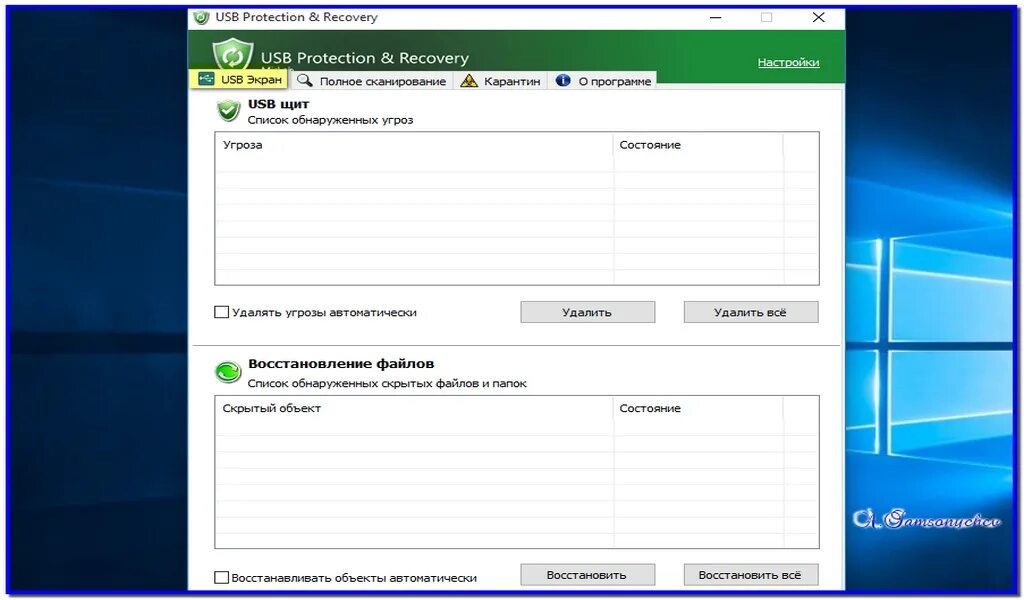This screenshot has height=600, width=1024.
Task: Click the Угроза column header
Action: click(414, 145)
